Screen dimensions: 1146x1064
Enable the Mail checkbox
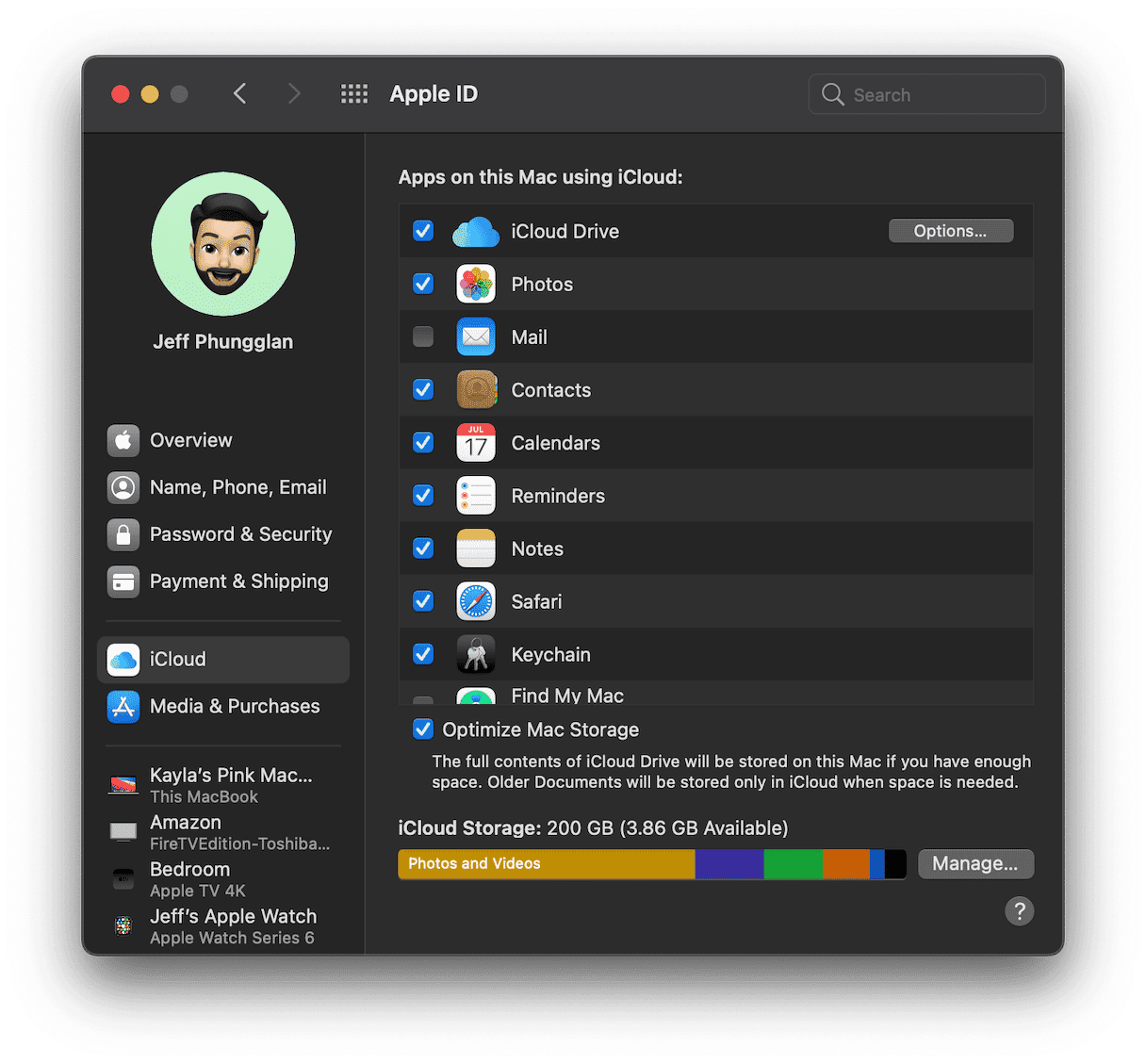423,337
